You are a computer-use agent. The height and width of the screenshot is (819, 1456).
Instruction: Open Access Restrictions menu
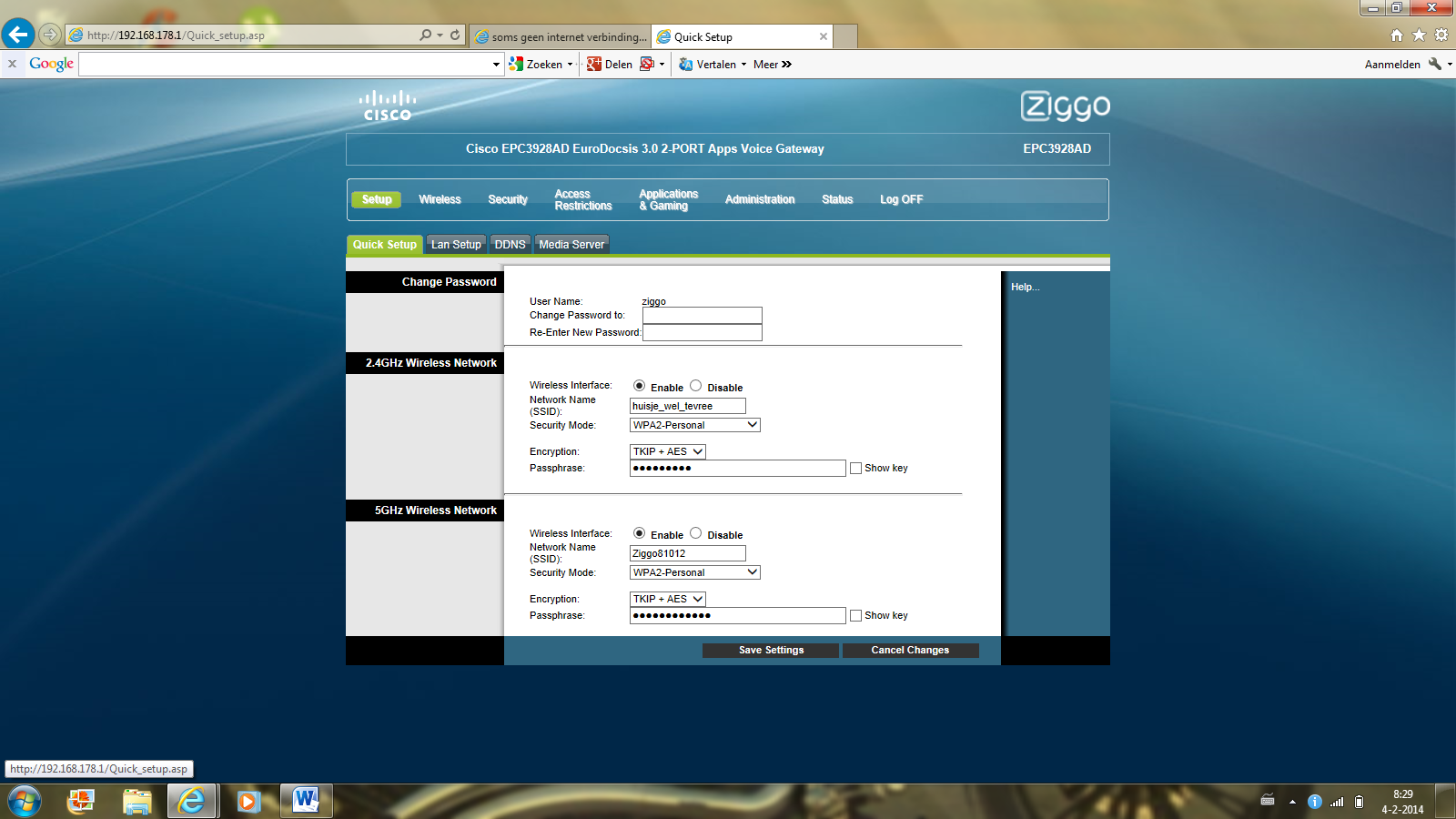click(x=583, y=200)
